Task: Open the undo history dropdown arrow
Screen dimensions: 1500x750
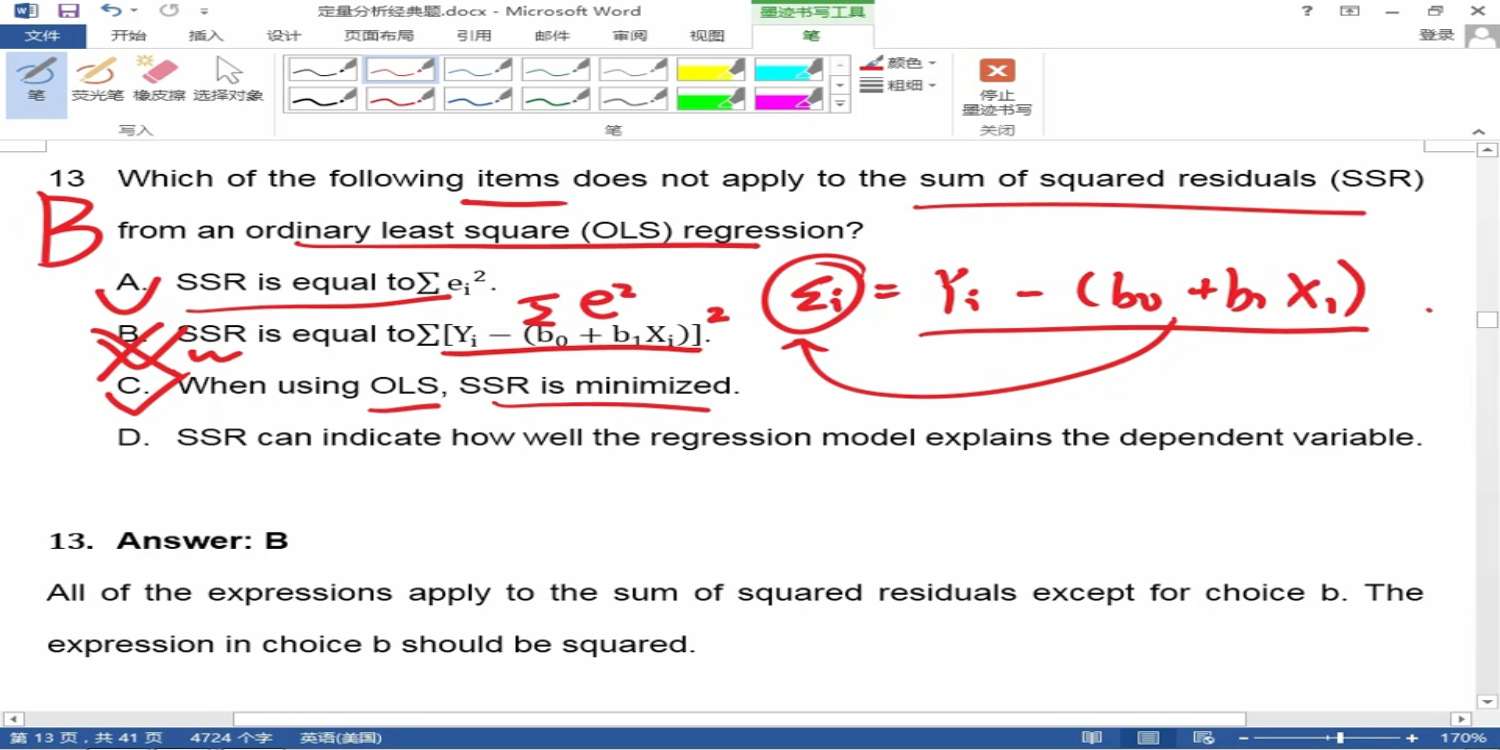Action: [133, 11]
